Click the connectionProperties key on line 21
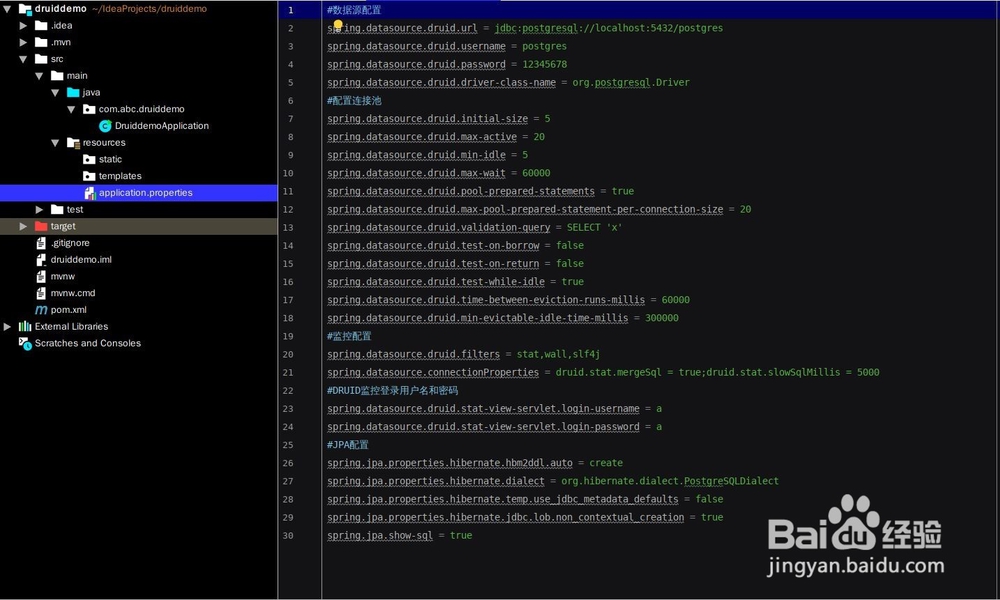This screenshot has height=600, width=1000. 433,372
